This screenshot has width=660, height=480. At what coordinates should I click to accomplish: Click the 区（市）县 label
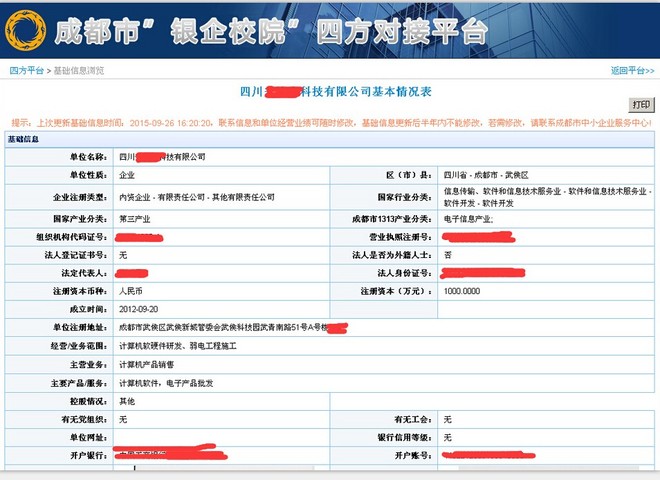[409, 175]
